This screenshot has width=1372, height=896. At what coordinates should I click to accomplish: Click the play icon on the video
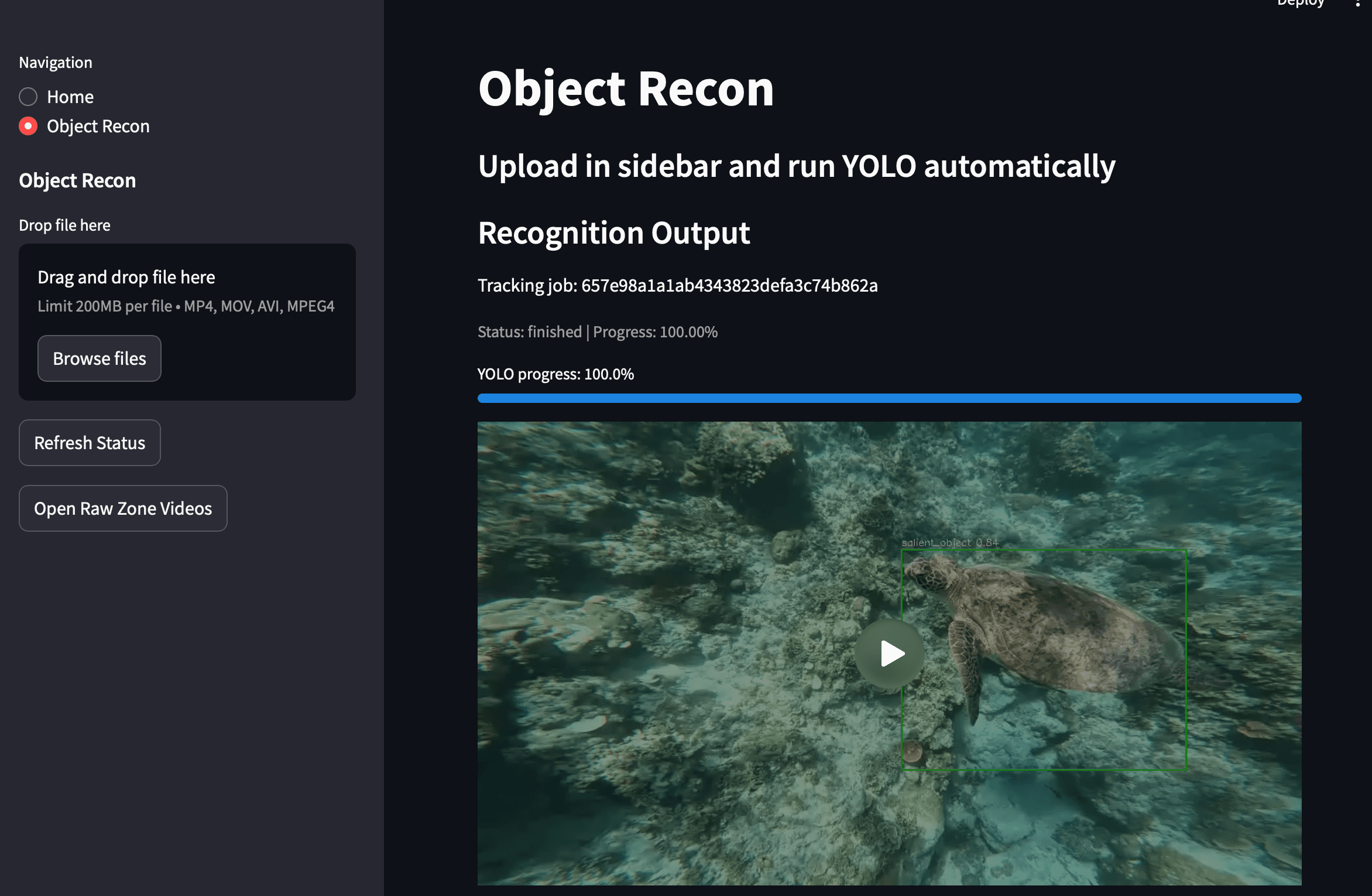click(889, 654)
